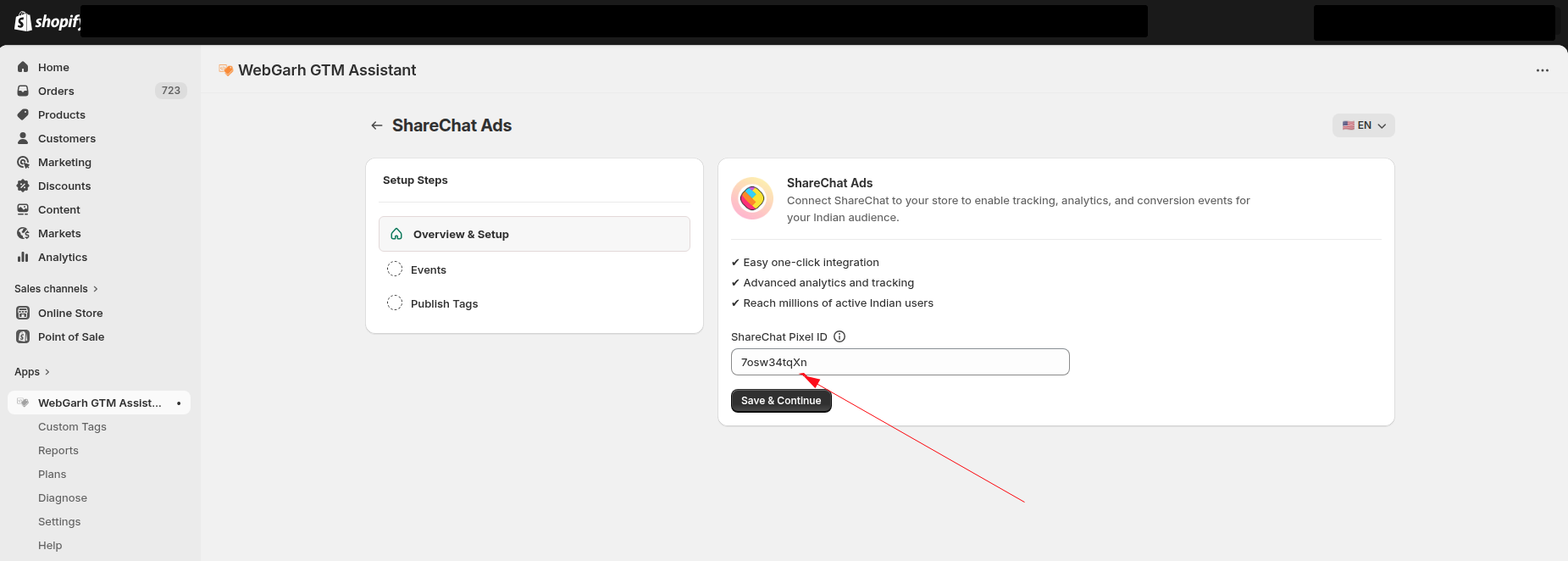The image size is (1568, 561).
Task: Click the ShareChat Ads card heading
Action: tap(829, 183)
